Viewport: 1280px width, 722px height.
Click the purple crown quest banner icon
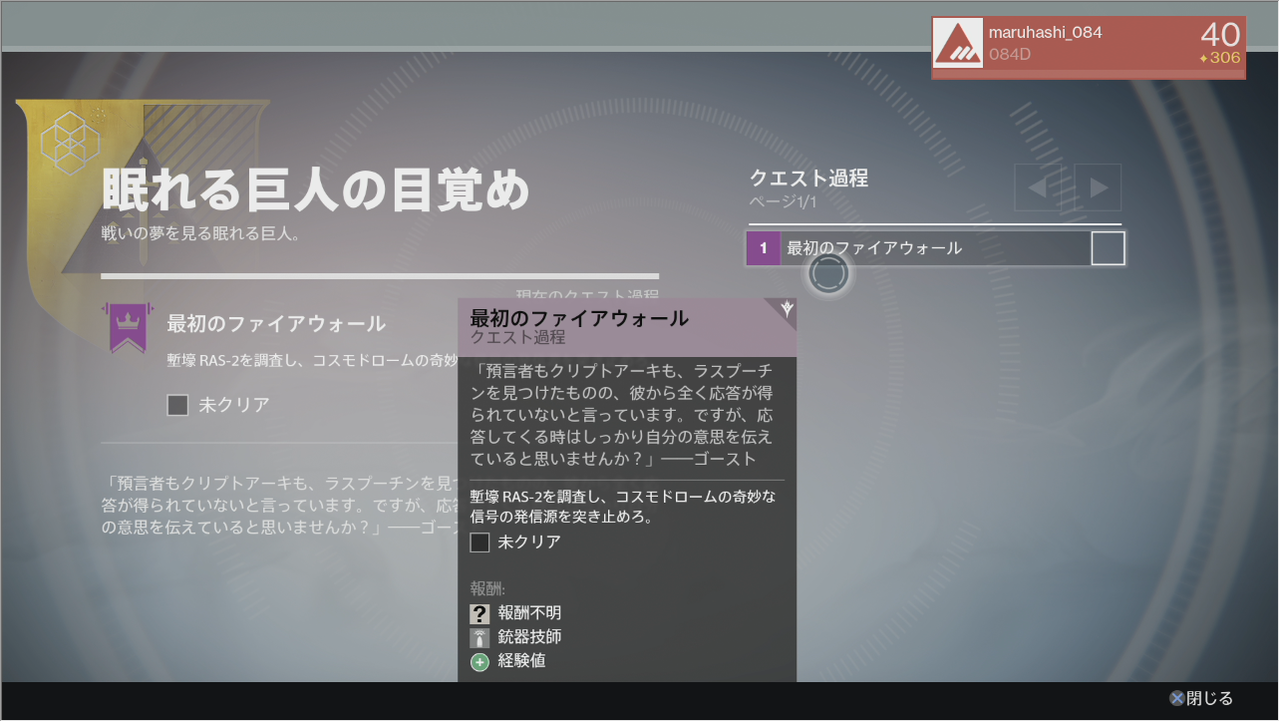(x=127, y=328)
